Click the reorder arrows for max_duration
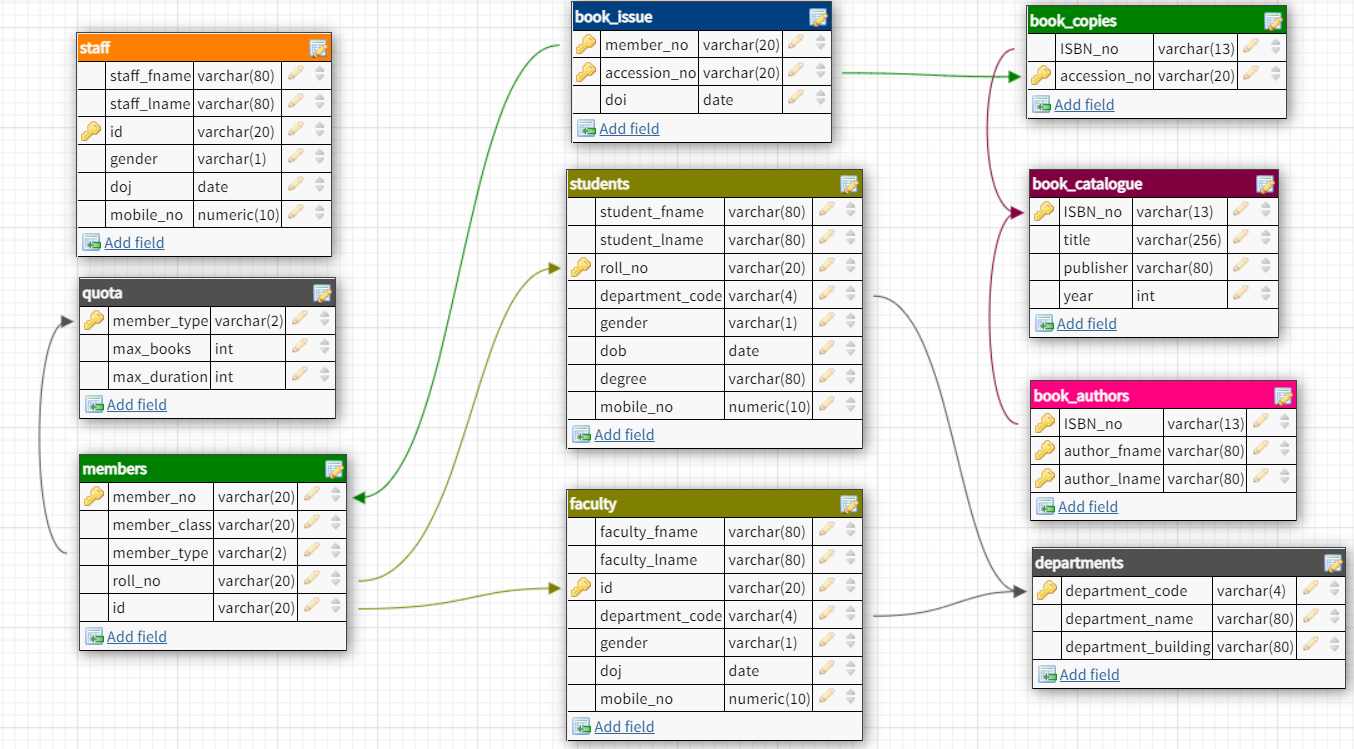1354x749 pixels. tap(324, 376)
